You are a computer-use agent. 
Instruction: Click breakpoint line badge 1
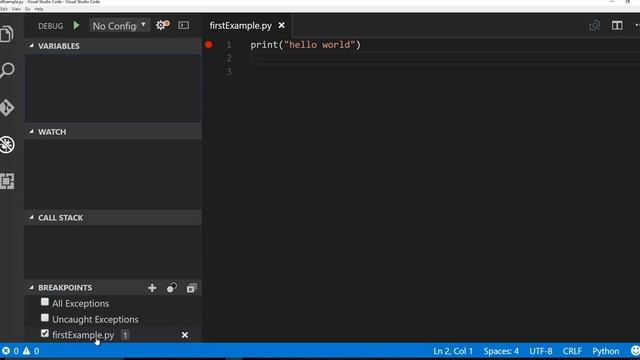125,335
